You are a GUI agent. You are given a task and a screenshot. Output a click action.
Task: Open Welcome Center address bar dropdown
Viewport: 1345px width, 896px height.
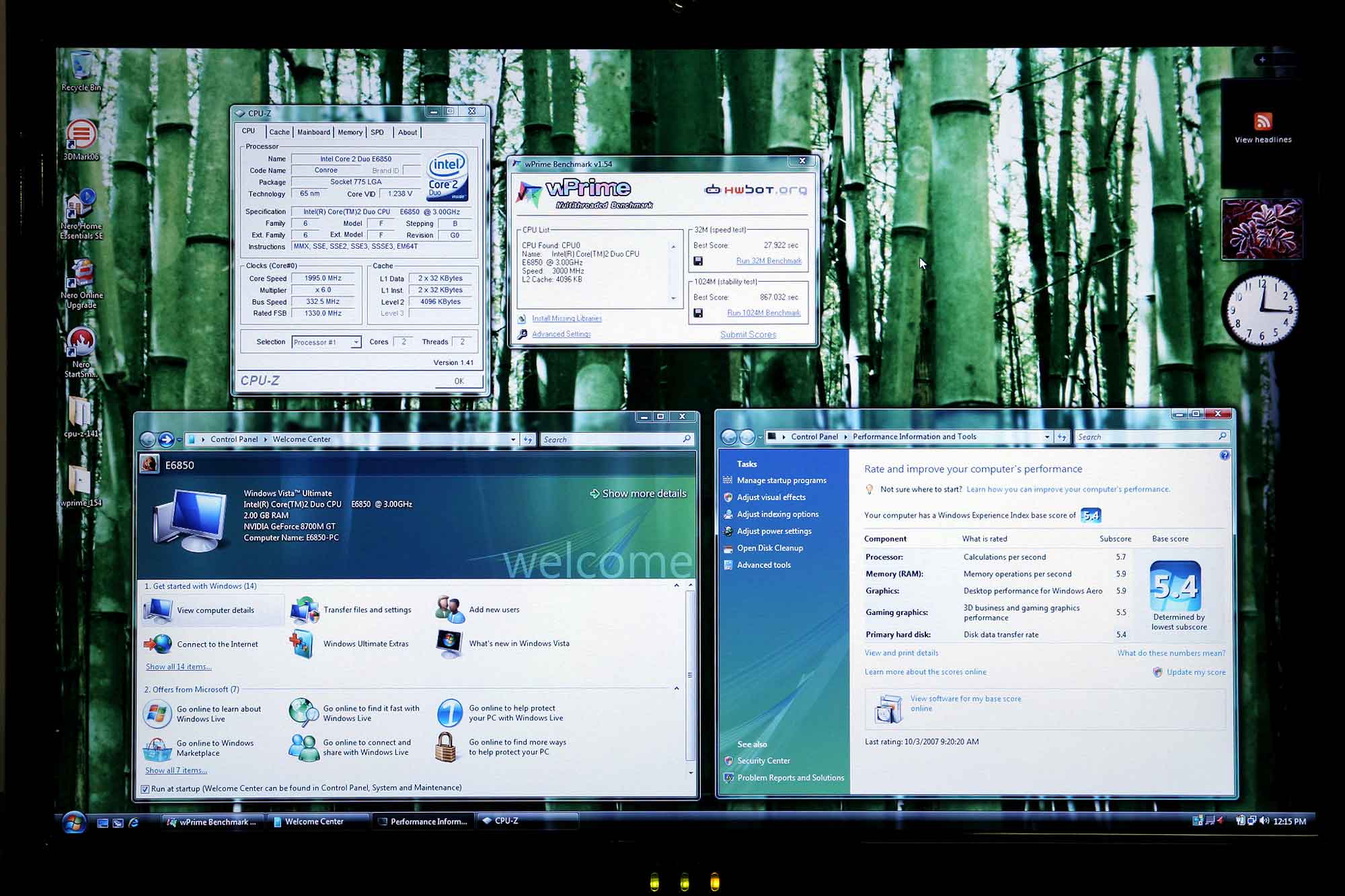(x=513, y=440)
